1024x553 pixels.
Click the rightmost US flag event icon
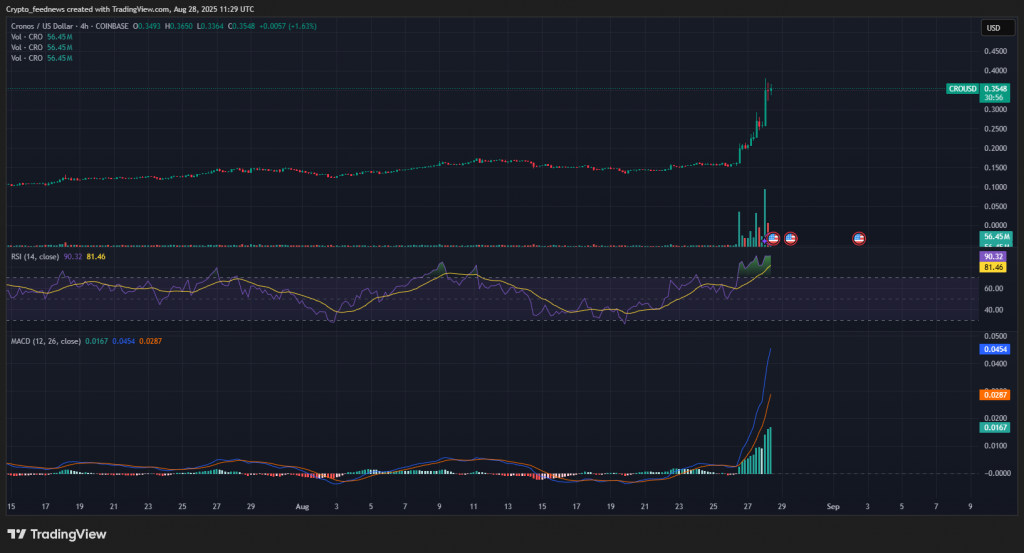858,238
